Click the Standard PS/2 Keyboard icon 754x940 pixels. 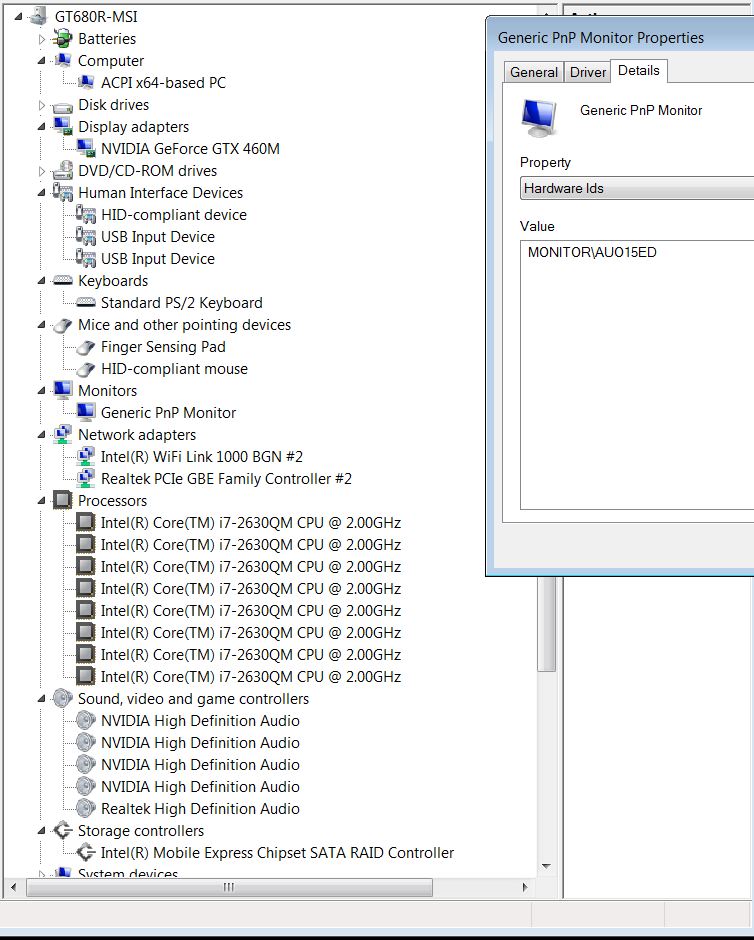85,303
